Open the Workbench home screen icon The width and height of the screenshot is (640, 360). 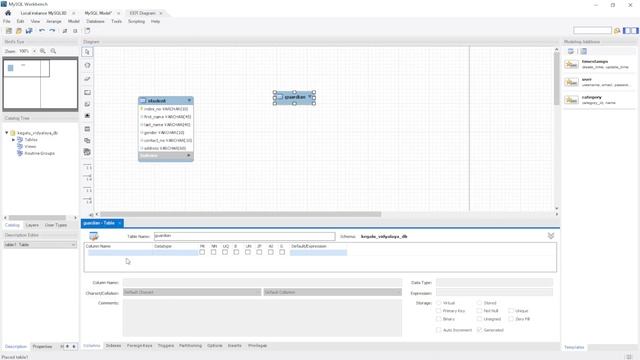8,13
